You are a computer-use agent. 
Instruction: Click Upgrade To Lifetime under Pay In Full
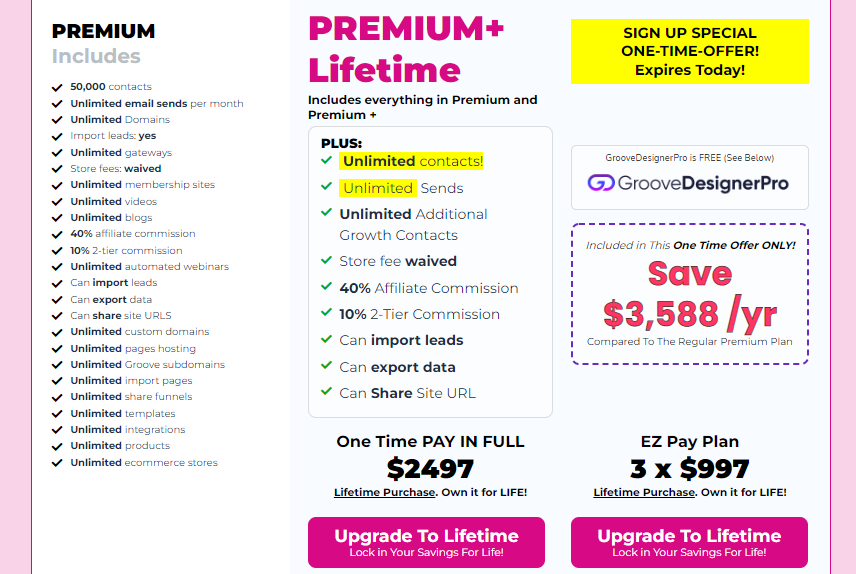point(426,542)
